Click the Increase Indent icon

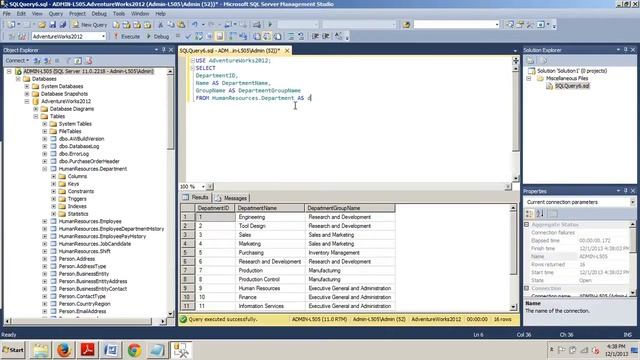[326, 36]
